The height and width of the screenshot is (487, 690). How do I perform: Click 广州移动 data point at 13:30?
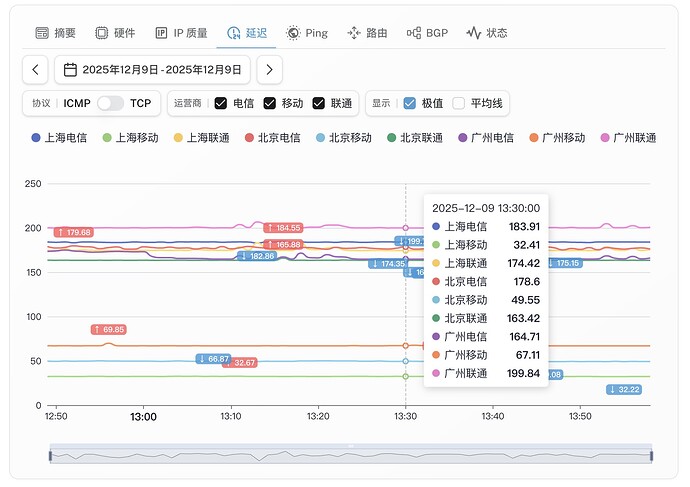pyautogui.click(x=406, y=346)
